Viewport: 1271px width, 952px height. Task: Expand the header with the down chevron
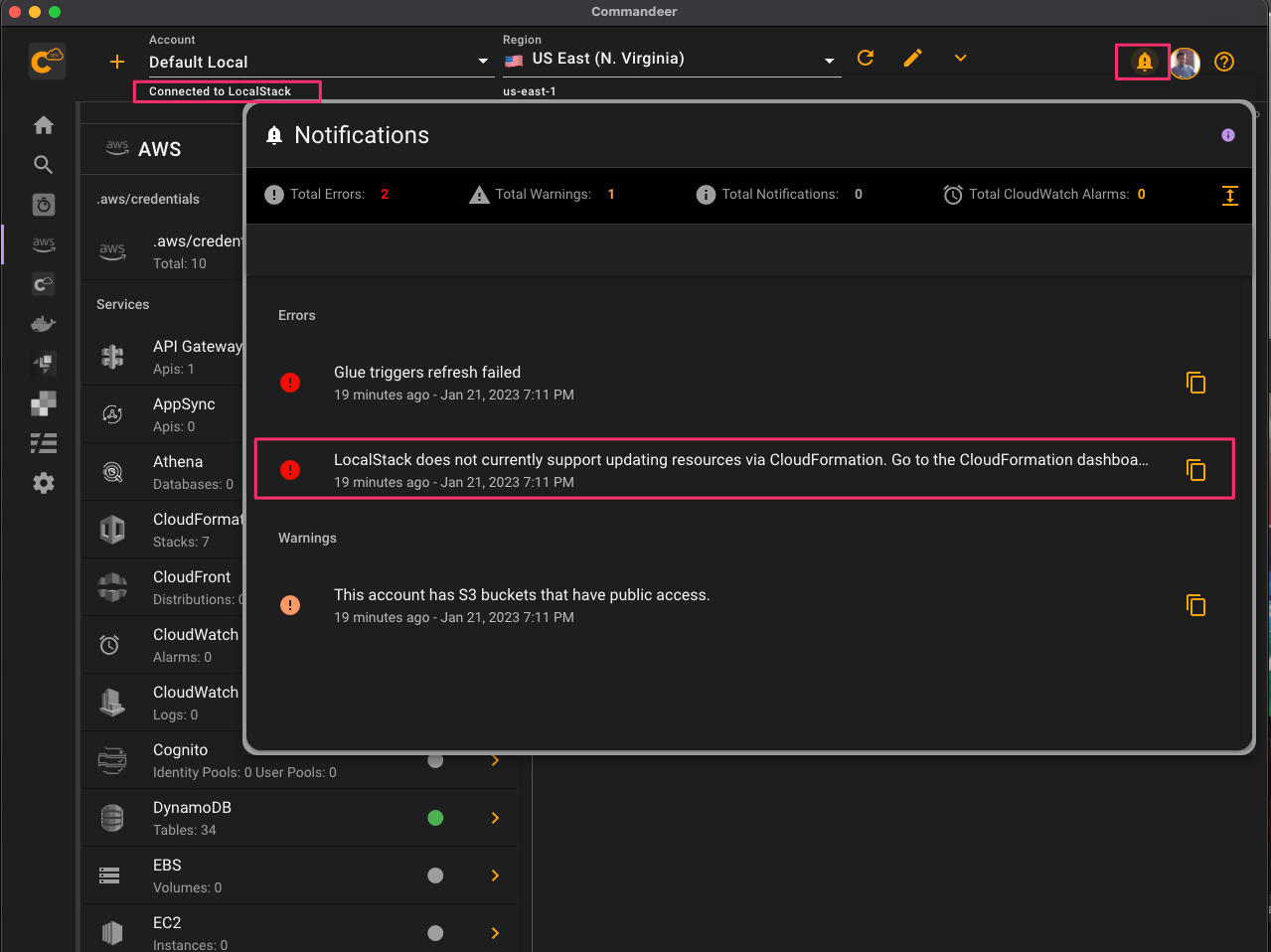coord(960,58)
